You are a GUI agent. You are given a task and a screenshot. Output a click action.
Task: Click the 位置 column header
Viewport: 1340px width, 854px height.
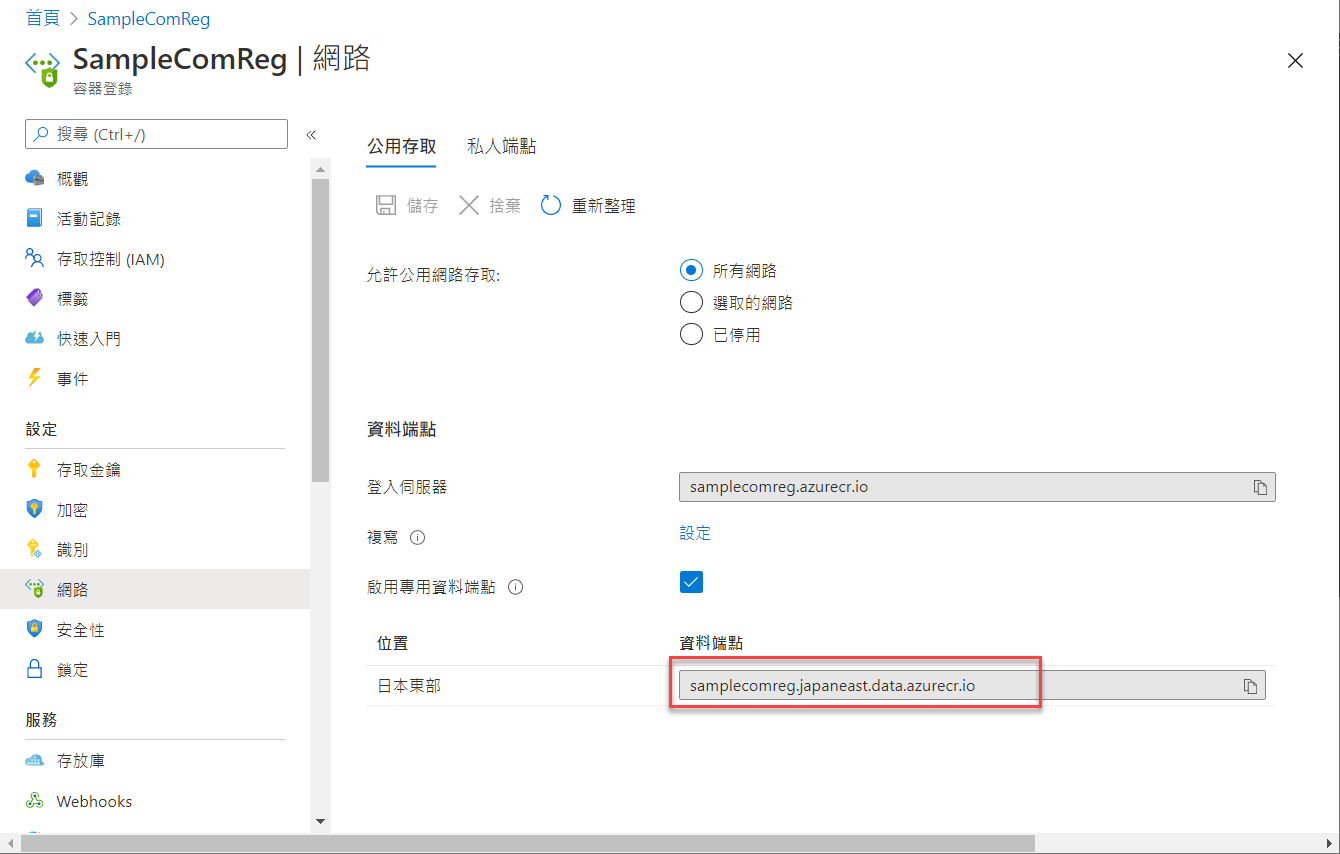point(392,643)
